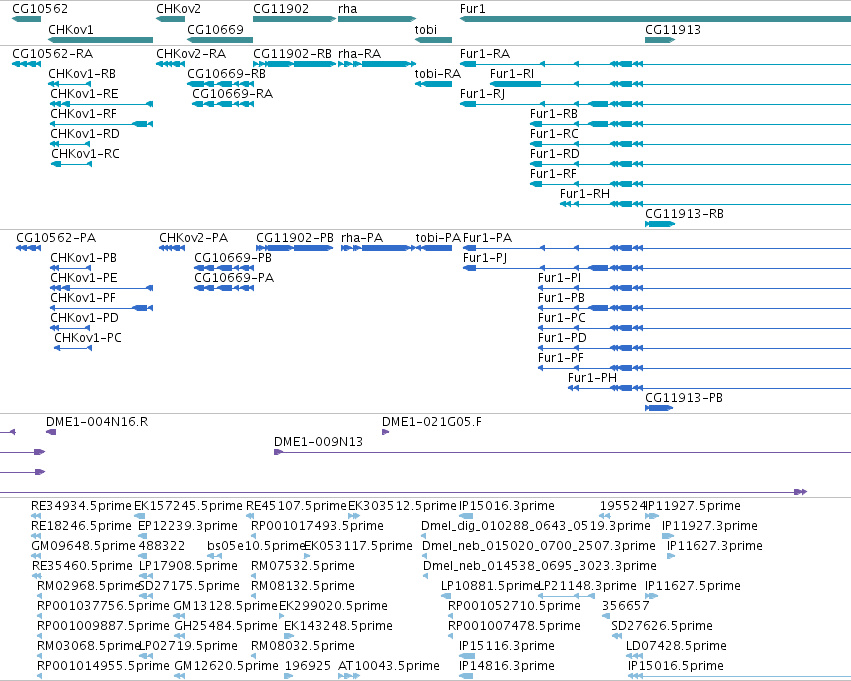
Task: Select the Fur1-RB transcript label
Action: click(554, 114)
